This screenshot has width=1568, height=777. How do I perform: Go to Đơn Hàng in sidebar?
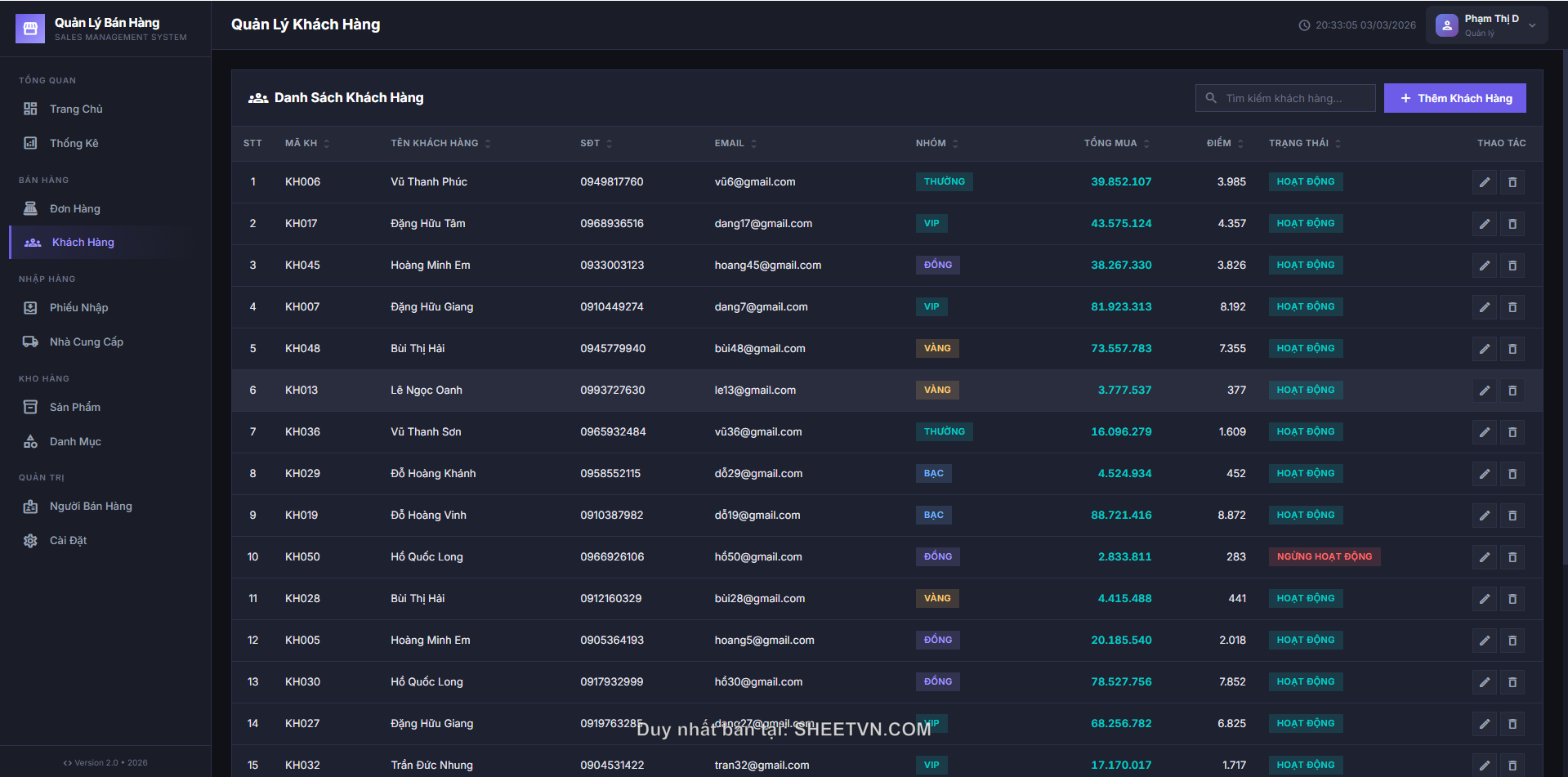pos(74,208)
